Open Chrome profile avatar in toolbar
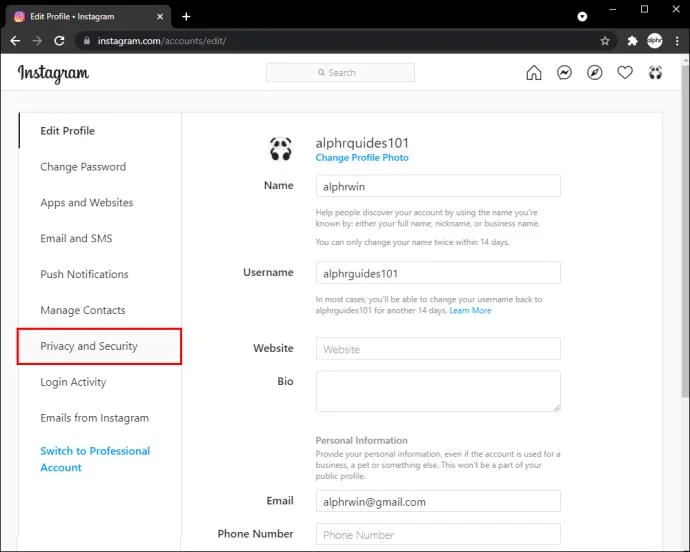Viewport: 690px width, 552px height. pos(655,41)
